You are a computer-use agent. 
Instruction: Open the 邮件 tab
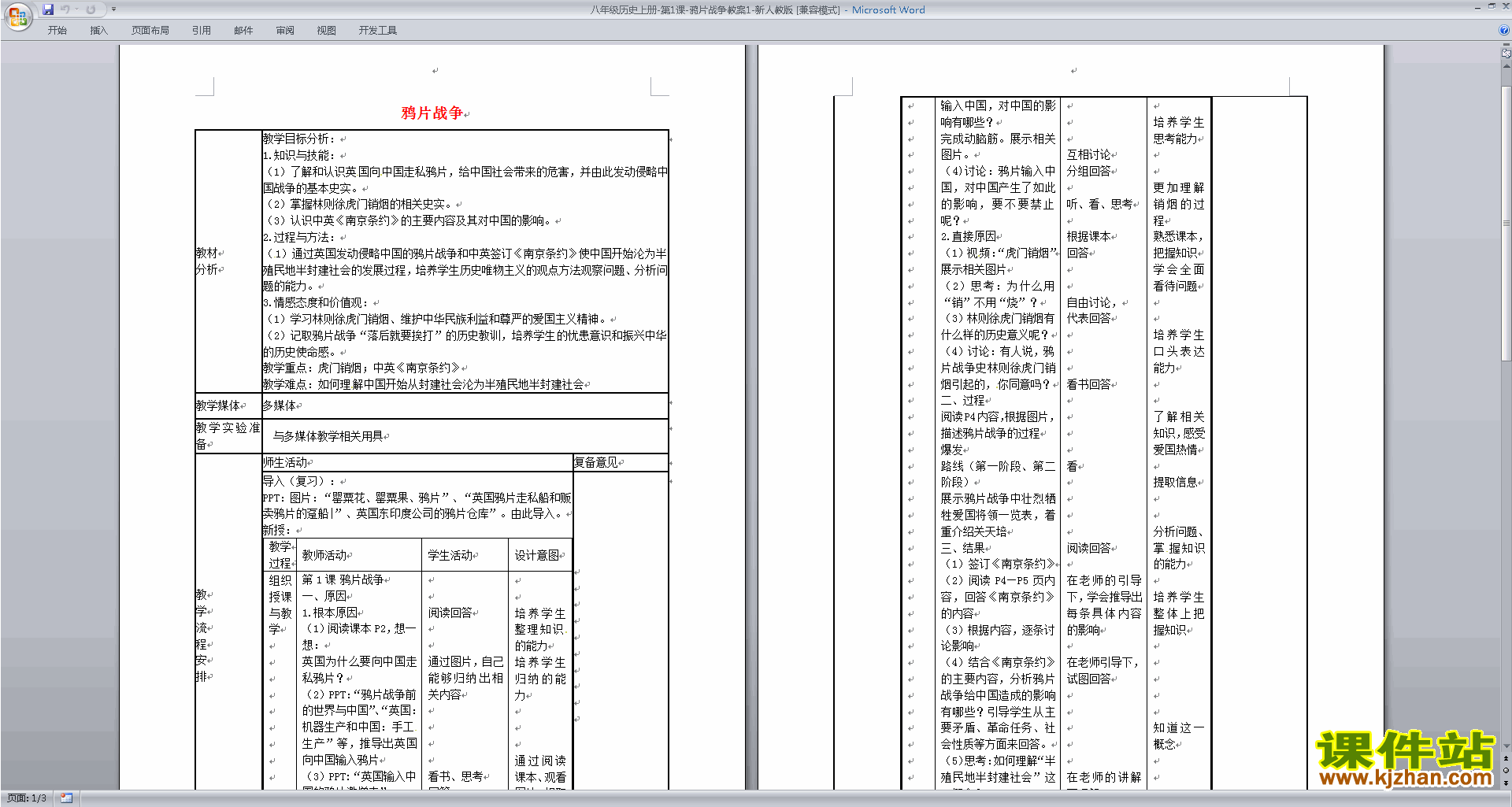(x=243, y=30)
